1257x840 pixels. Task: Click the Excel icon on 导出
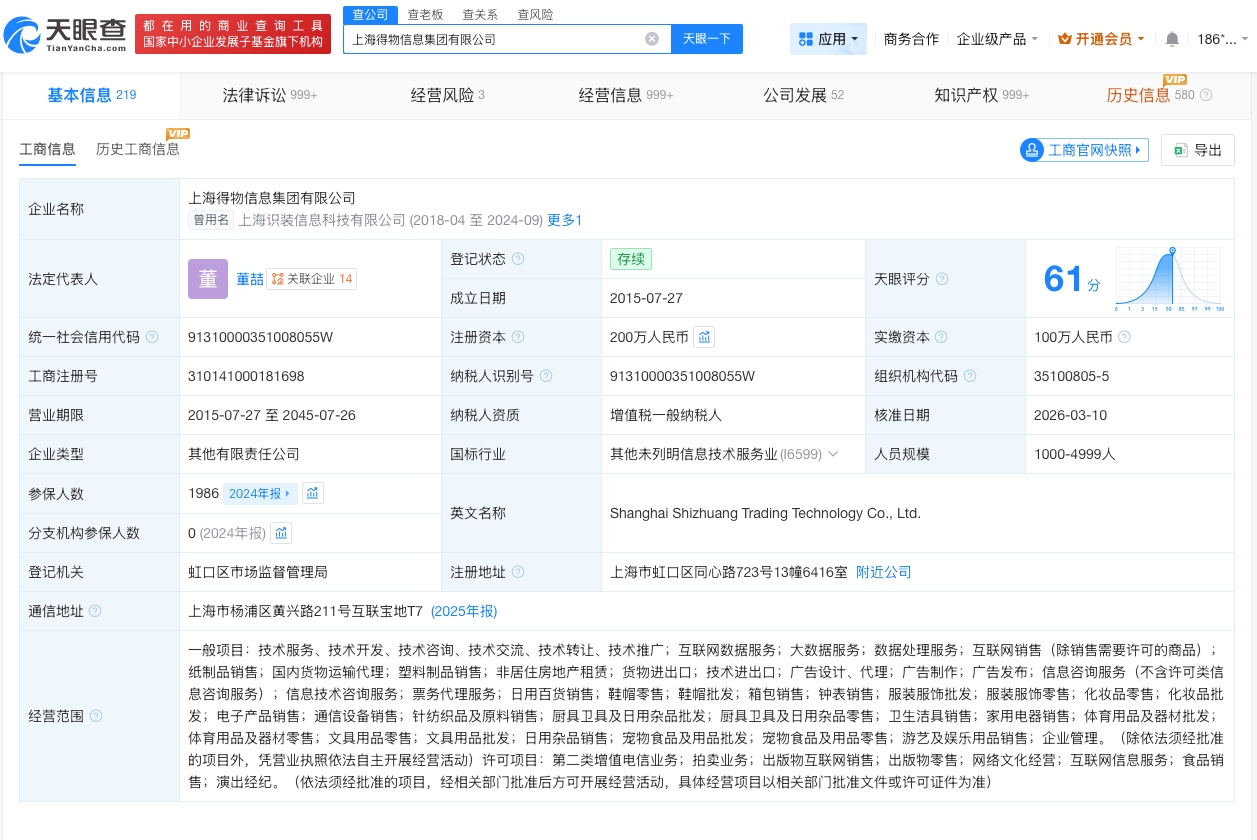(1180, 150)
